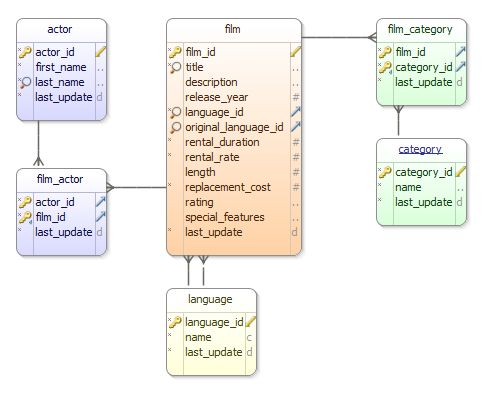
Task: Click the pencil icon on category table's category_id row
Action: pos(461,172)
